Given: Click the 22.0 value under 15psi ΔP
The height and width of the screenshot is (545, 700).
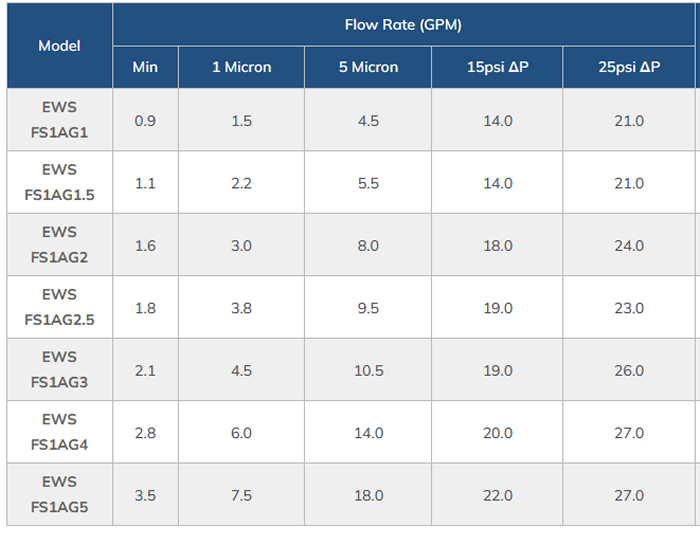Looking at the screenshot, I should (x=497, y=496).
